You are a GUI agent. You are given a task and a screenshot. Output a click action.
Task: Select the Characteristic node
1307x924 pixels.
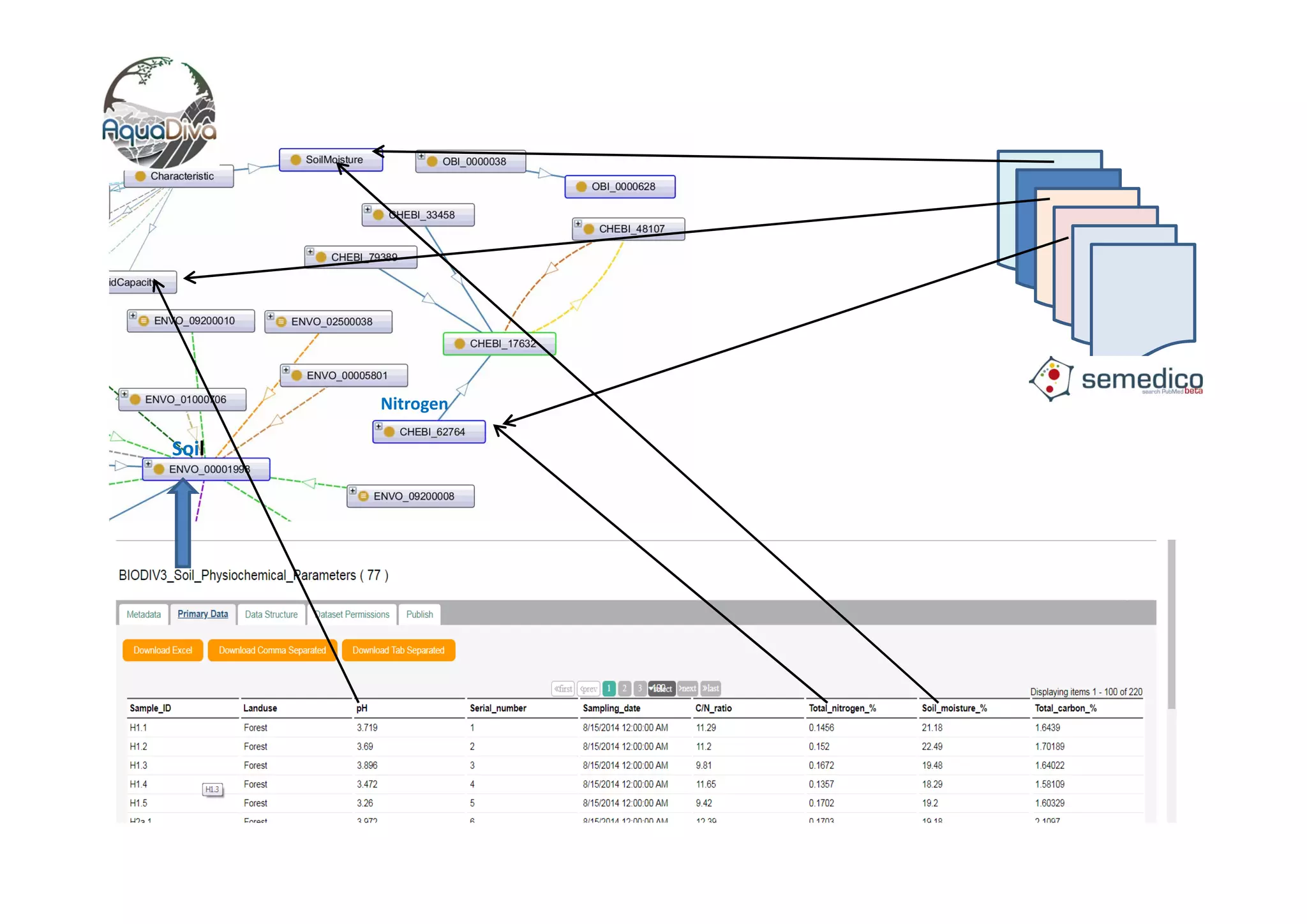179,176
